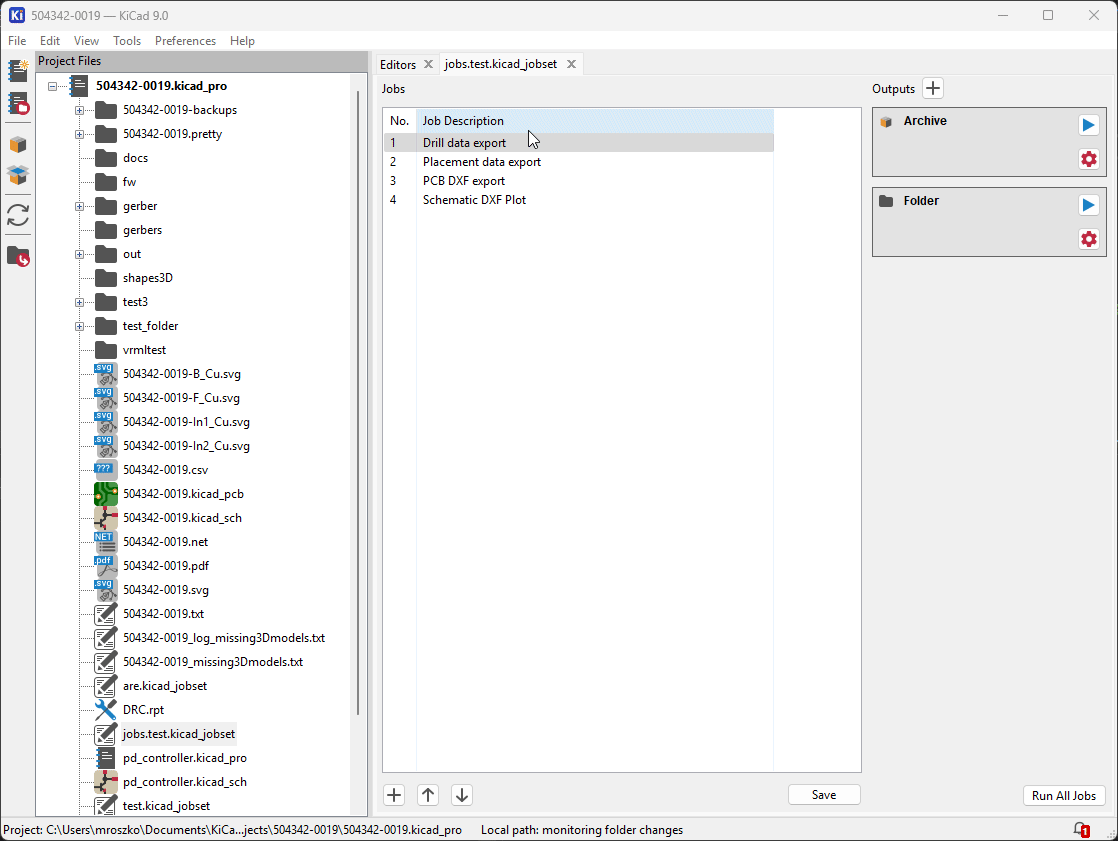Select the Drill data export job
Image resolution: width=1118 pixels, height=841 pixels.
point(578,143)
